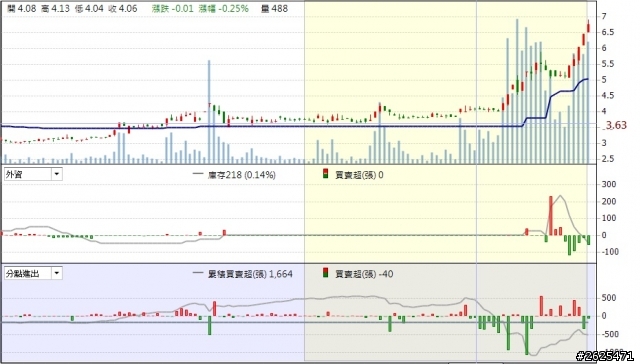Click the 300 axis label in 外資 panel
The image size is (640, 364).
click(x=609, y=184)
